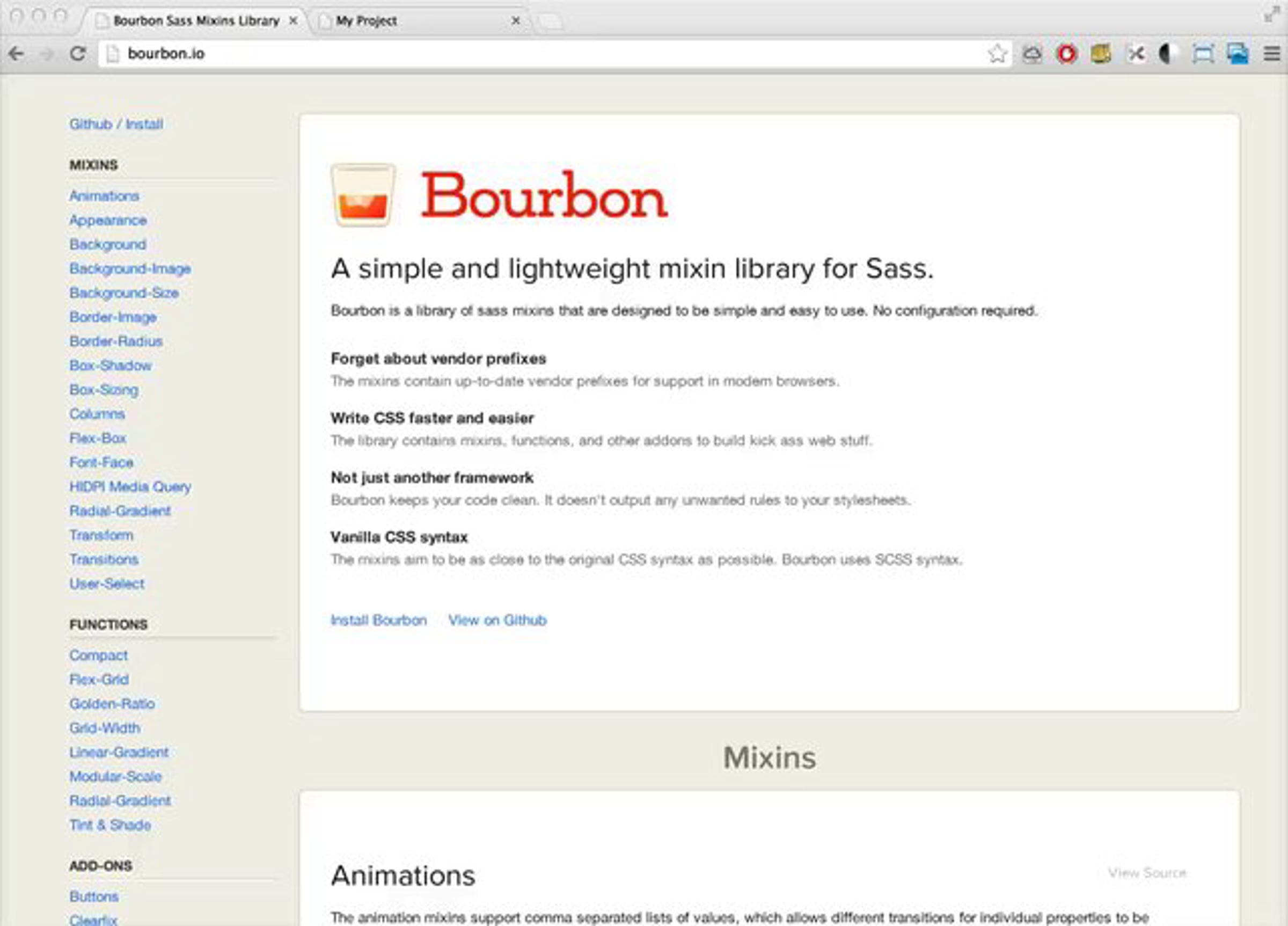Screen dimensions: 1288x926
Task: Click the Bourbon glass logo image
Action: (363, 195)
